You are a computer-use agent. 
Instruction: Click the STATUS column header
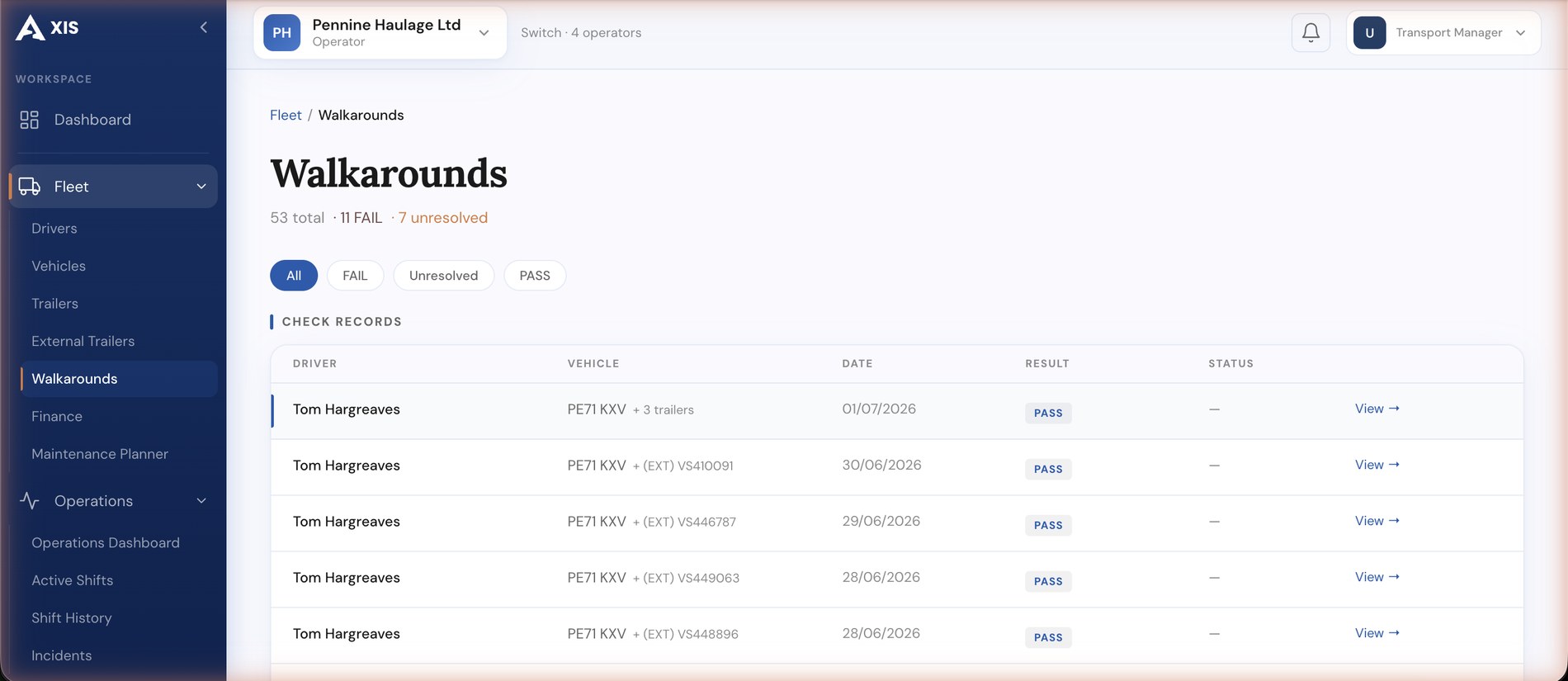(x=1230, y=364)
